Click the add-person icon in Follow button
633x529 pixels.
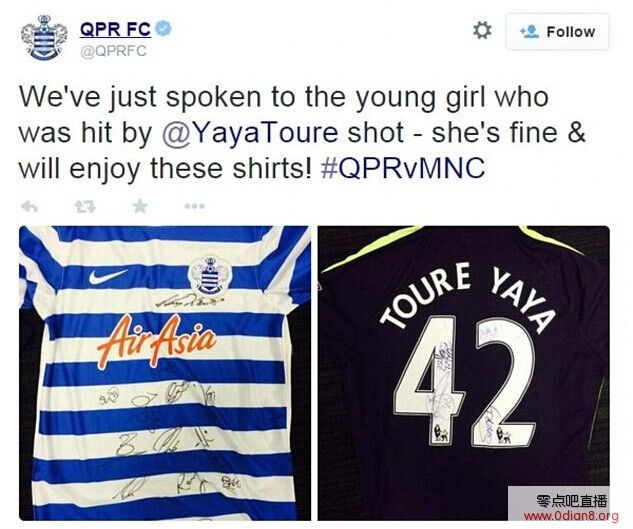tap(530, 31)
